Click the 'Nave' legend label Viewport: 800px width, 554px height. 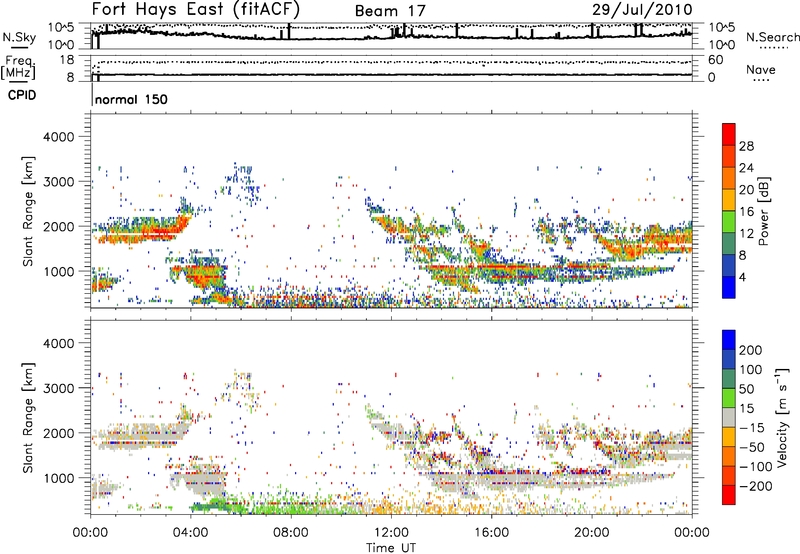760,69
